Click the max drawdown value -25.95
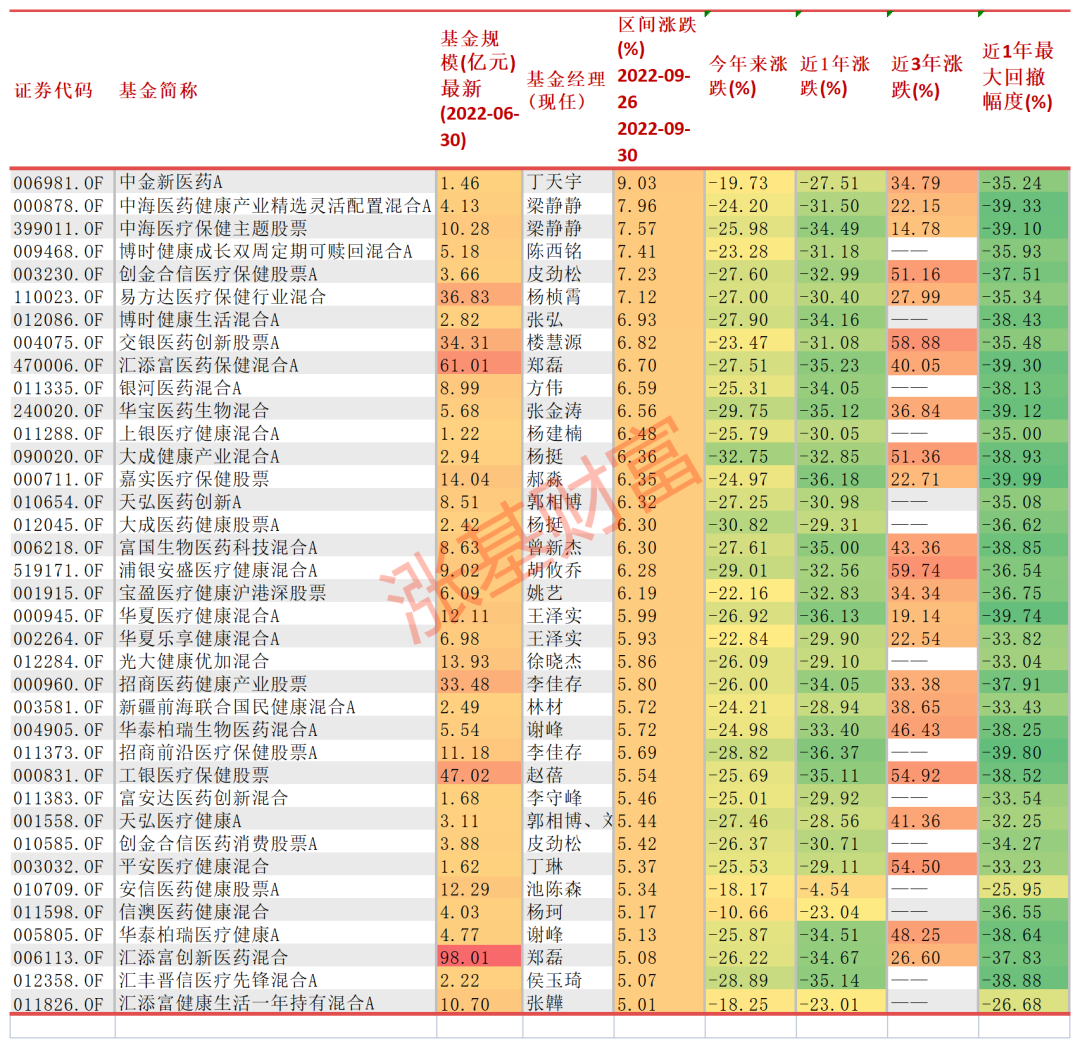This screenshot has width=1080, height=1048. click(1012, 888)
